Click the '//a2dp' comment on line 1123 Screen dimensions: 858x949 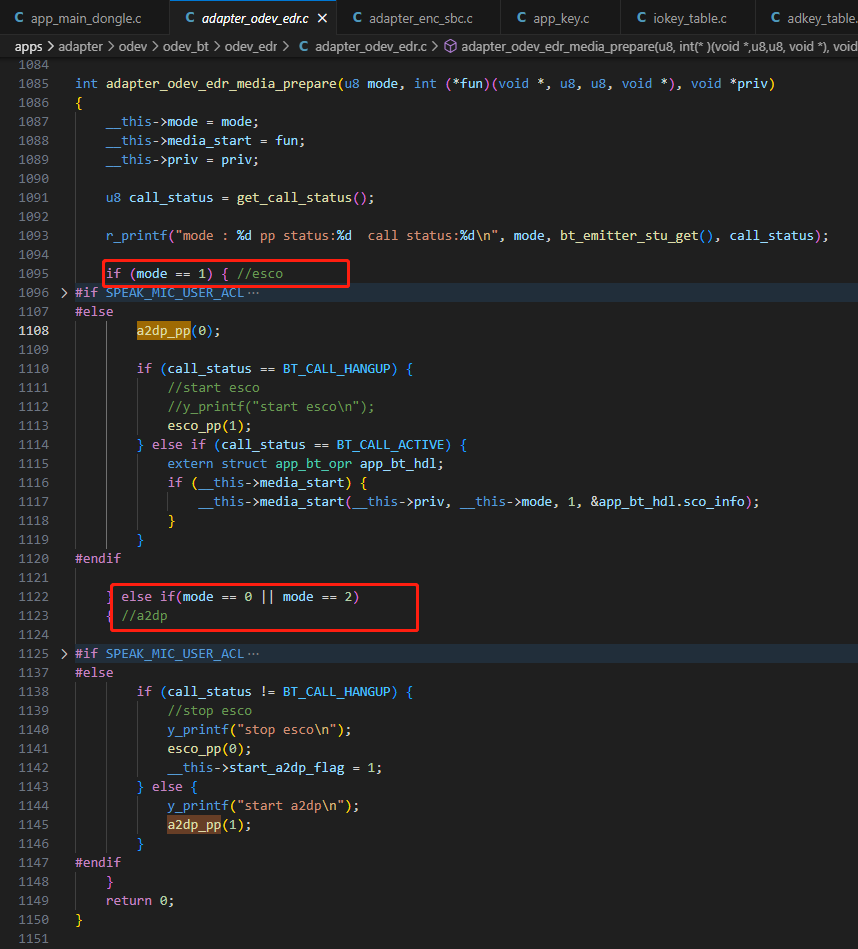tap(144, 616)
